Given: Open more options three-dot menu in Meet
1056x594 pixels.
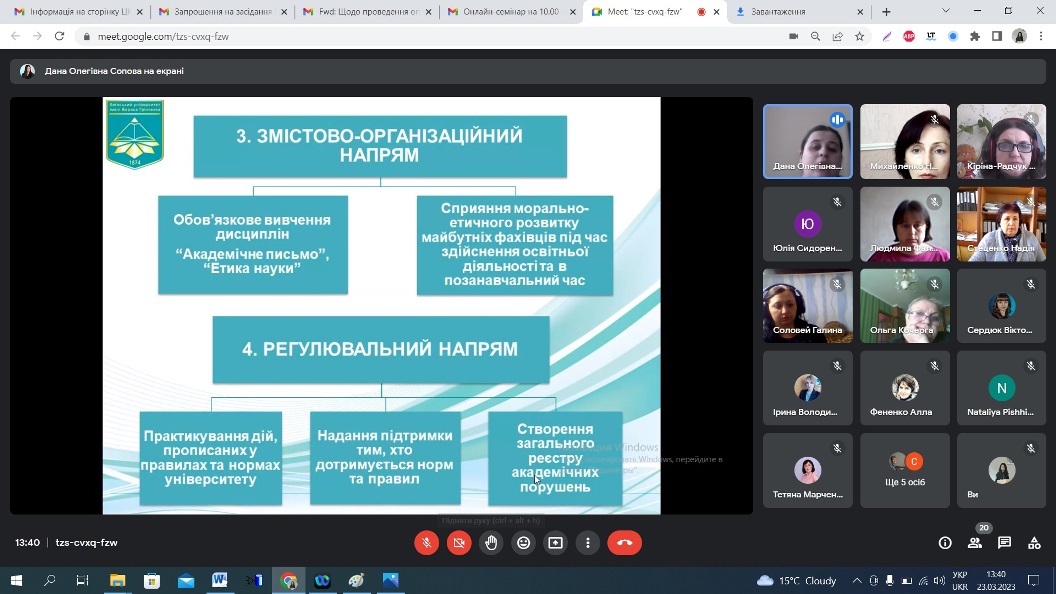Looking at the screenshot, I should tap(588, 543).
